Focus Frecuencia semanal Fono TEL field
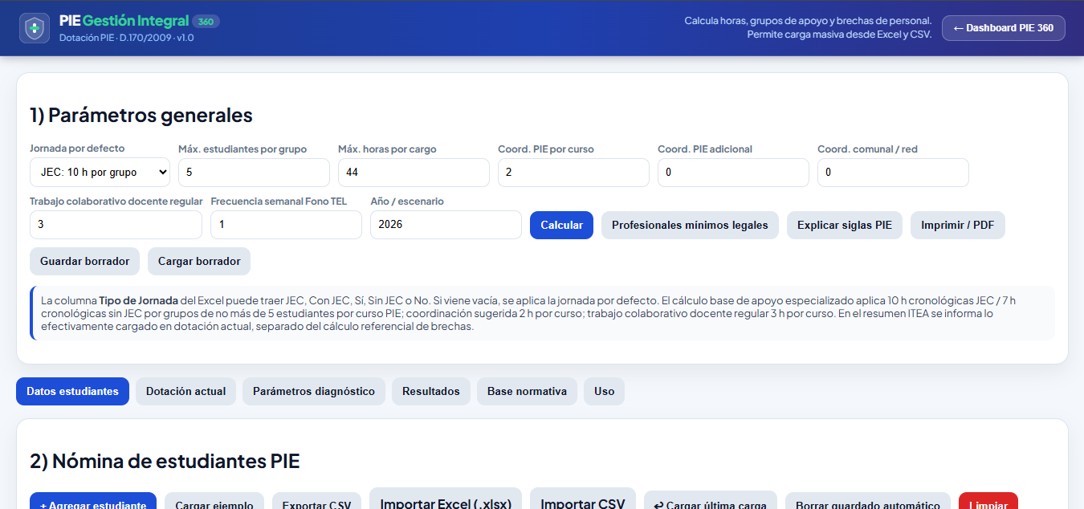Image resolution: width=1084 pixels, height=509 pixels. click(286, 225)
